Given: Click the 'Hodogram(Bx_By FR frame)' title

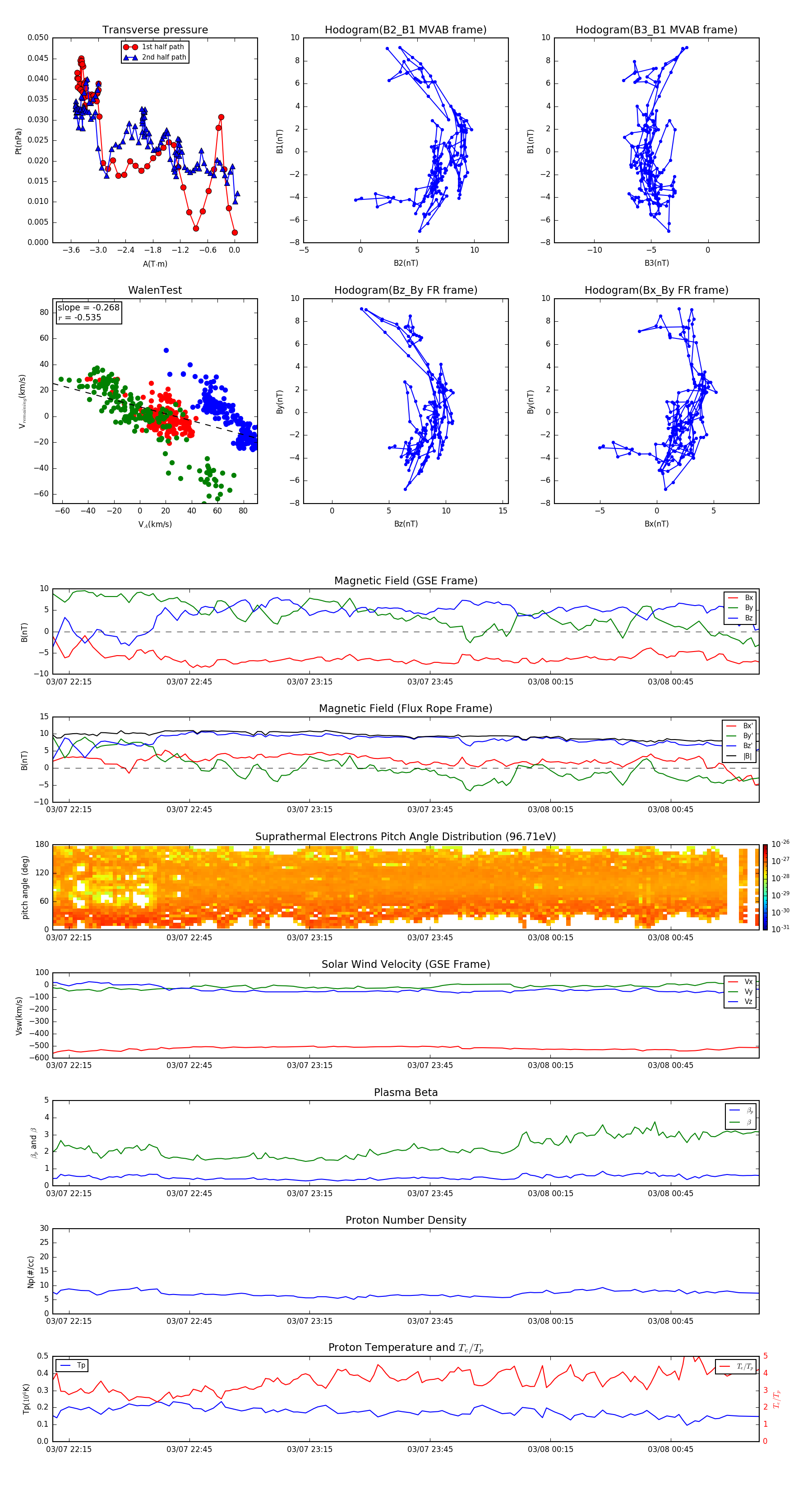Looking at the screenshot, I should tap(656, 290).
